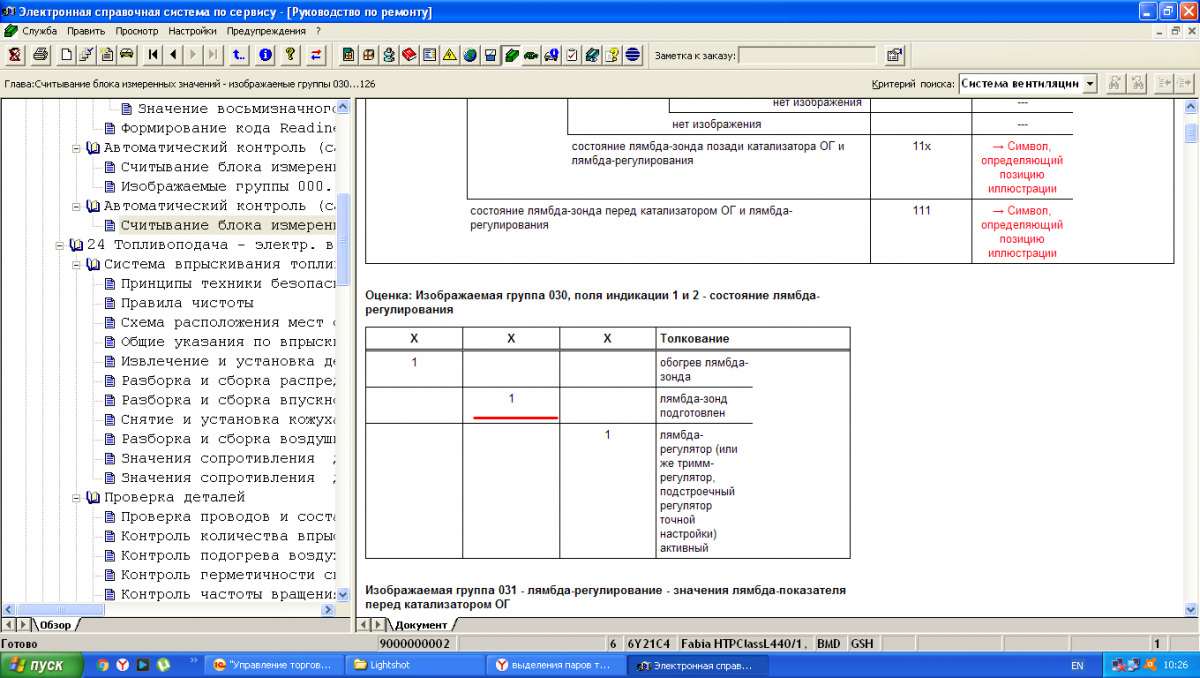Image resolution: width=1200 pixels, height=678 pixels.
Task: Go to the first page arrow
Action: 153,55
